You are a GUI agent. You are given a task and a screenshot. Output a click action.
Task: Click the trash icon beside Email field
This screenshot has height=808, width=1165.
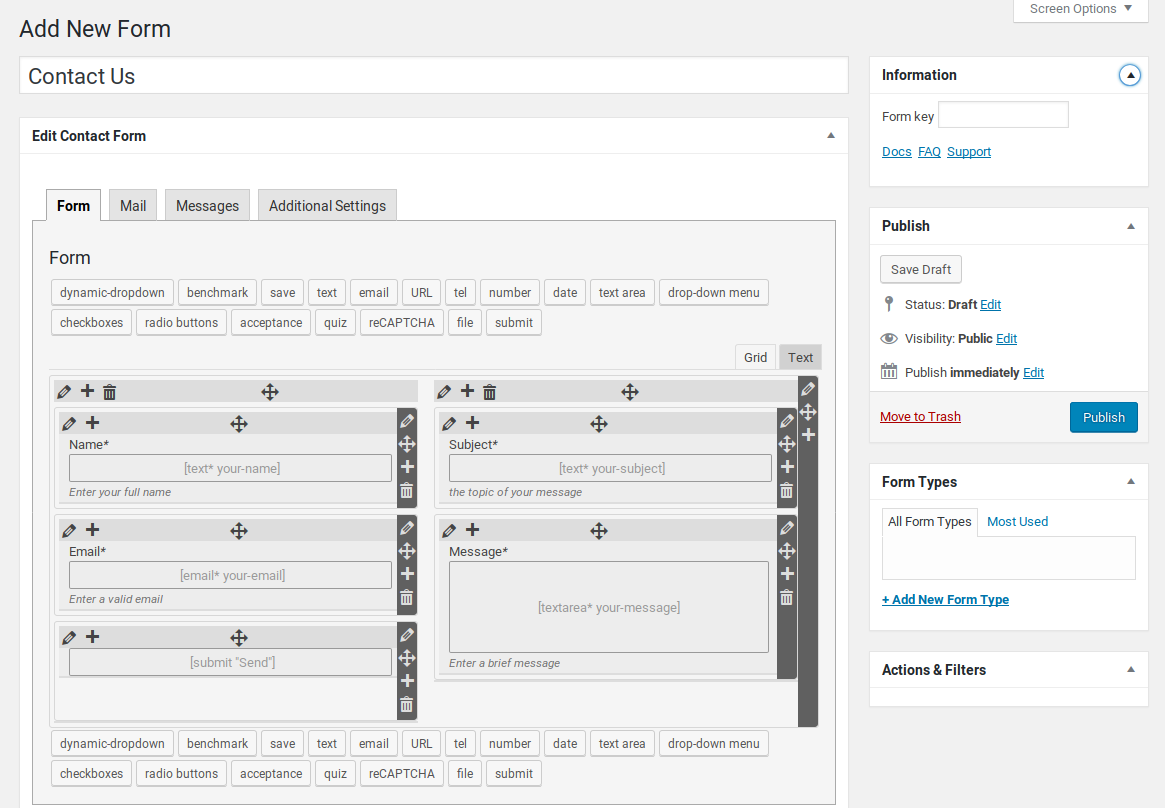(406, 597)
